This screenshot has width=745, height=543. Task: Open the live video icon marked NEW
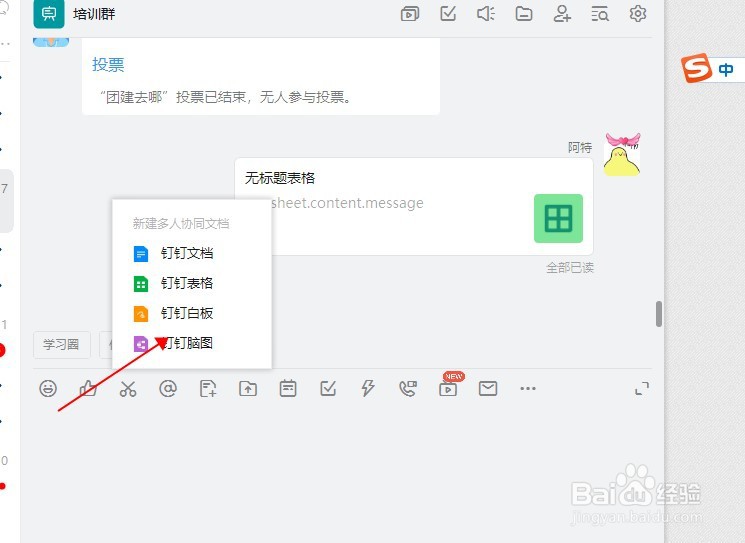point(448,389)
